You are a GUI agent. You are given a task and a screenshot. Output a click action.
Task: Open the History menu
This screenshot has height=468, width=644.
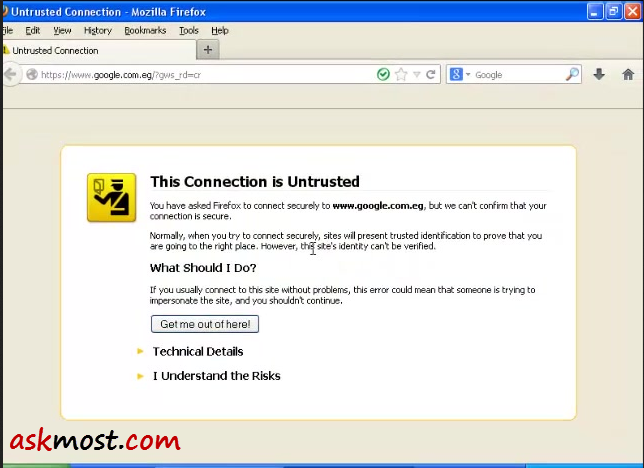[98, 30]
